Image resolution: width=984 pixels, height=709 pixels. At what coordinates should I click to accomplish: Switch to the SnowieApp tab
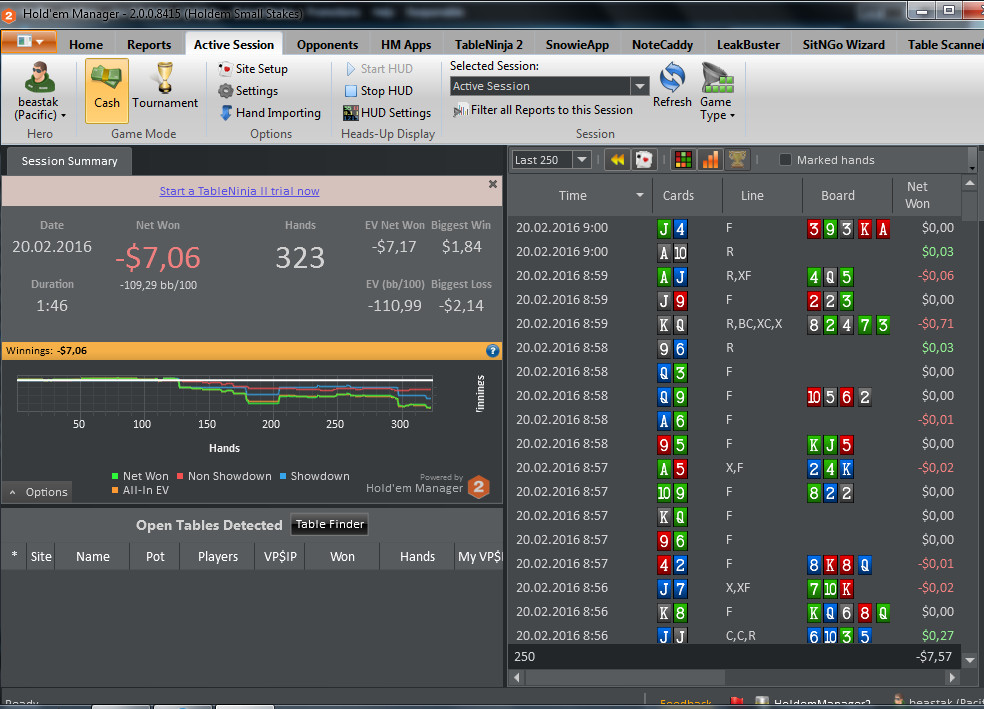point(577,45)
